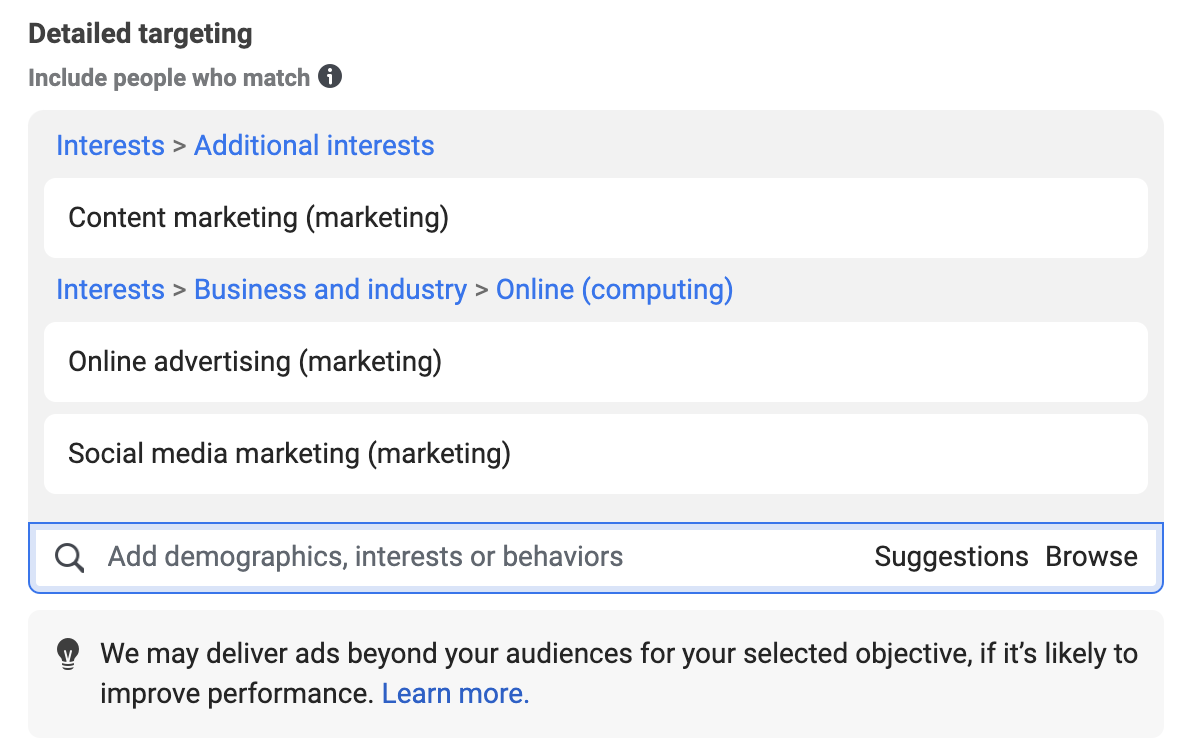Open the Business and industry breadcrumb
This screenshot has height=740, width=1182.
330,289
